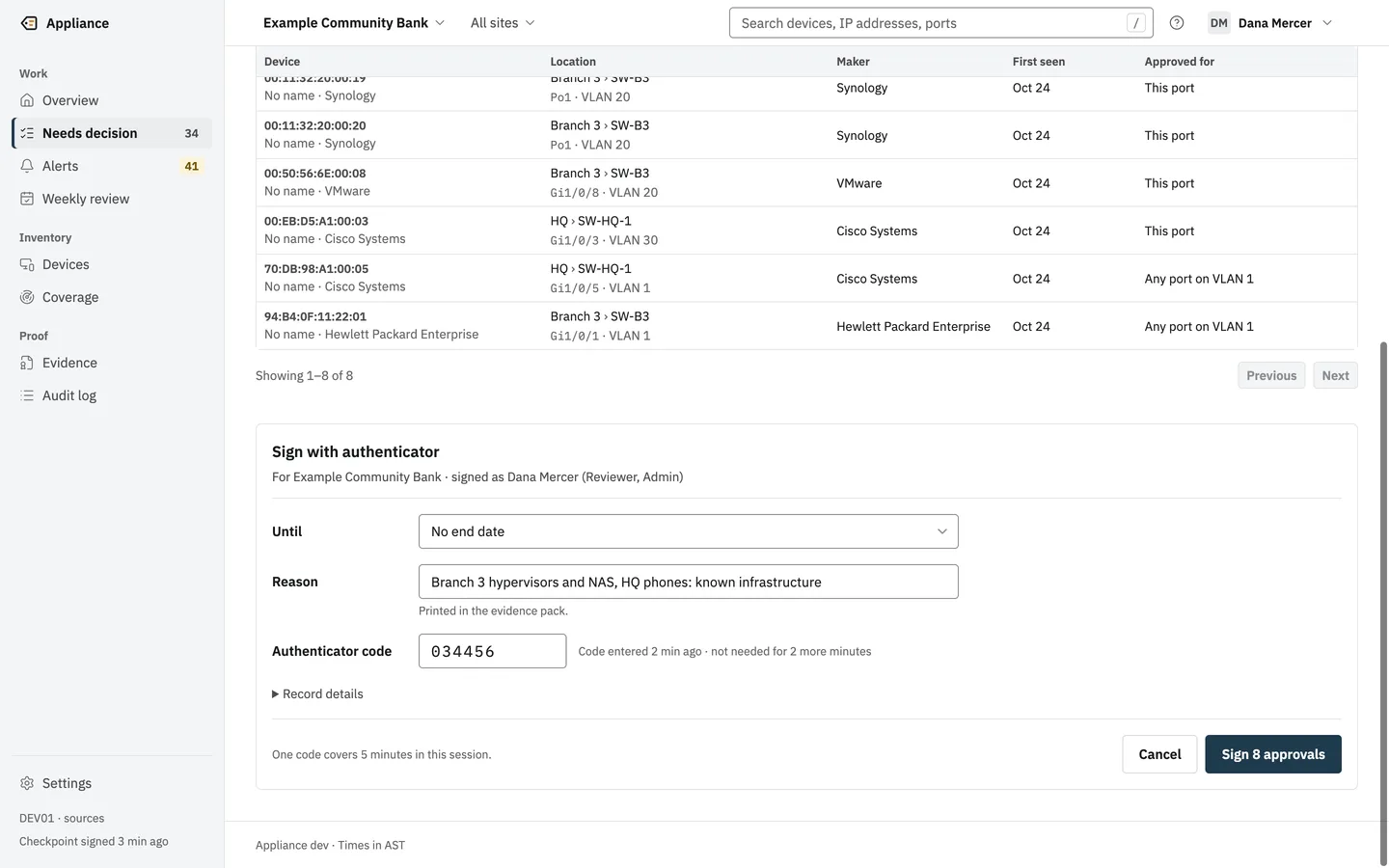Open the Alerts section label

click(60, 166)
